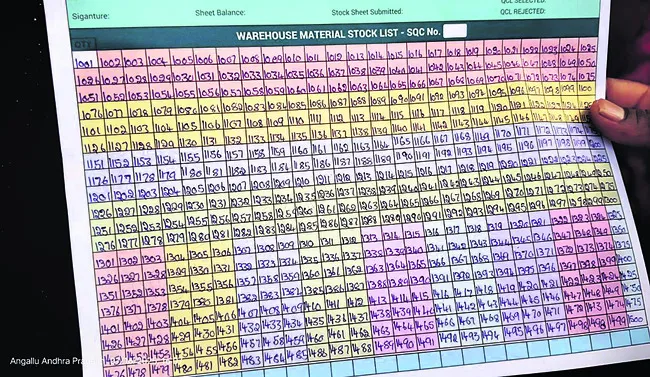Click the QTY header cell
650x377 pixels.
point(84,44)
